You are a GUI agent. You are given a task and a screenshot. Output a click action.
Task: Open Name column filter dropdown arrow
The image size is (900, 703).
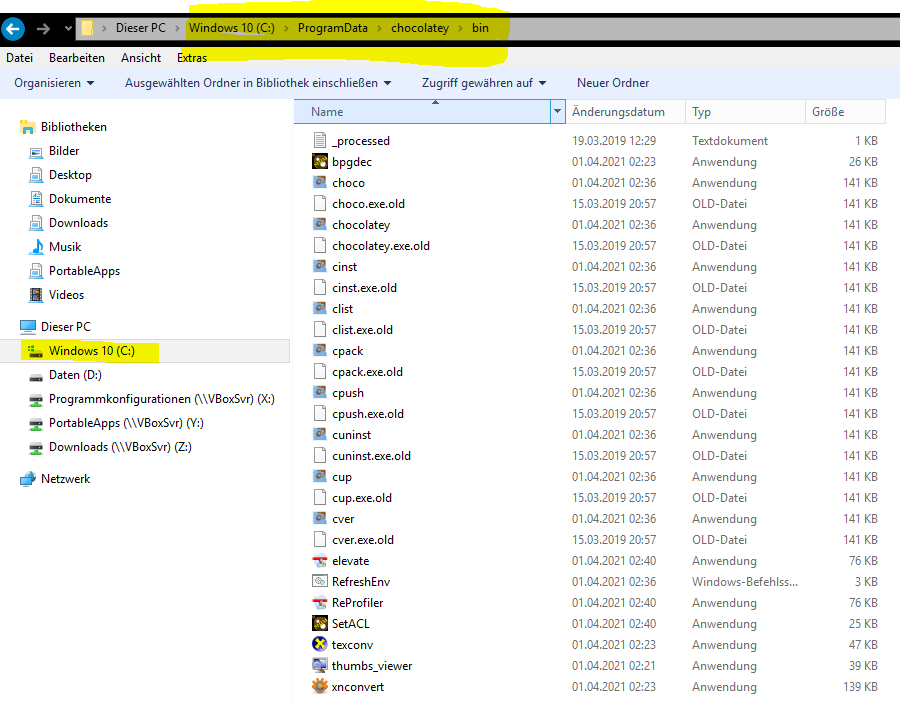click(557, 111)
